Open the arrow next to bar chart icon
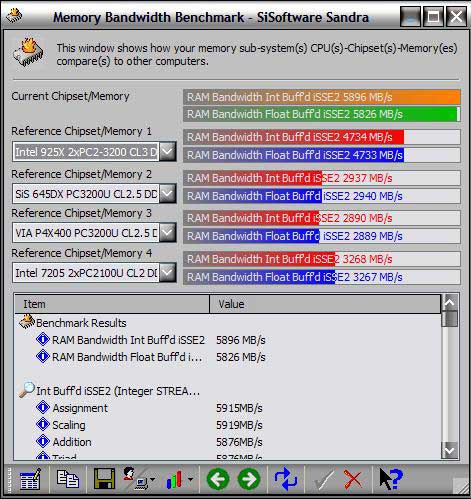Screen dimensions: 471x499 [190, 479]
